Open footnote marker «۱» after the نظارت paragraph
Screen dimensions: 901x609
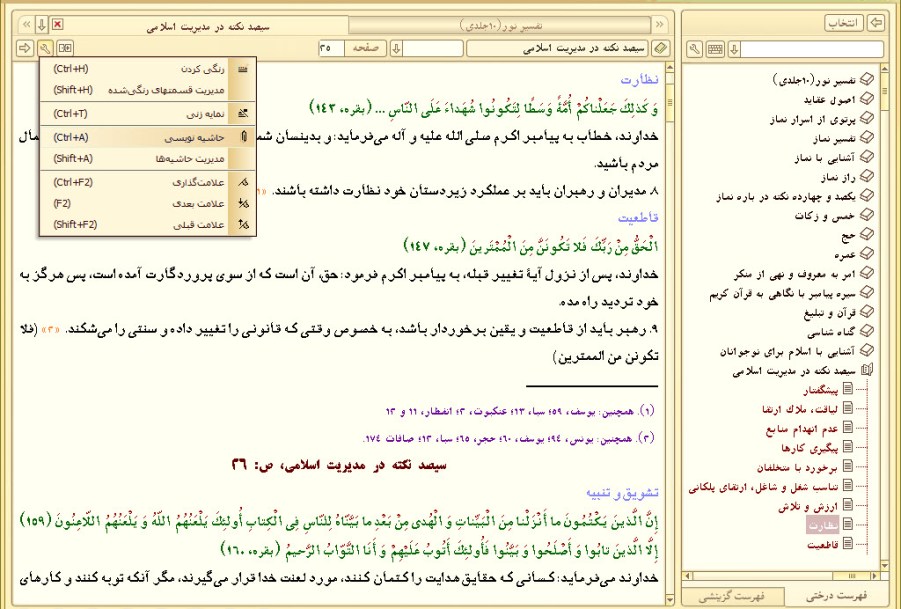pos(261,191)
